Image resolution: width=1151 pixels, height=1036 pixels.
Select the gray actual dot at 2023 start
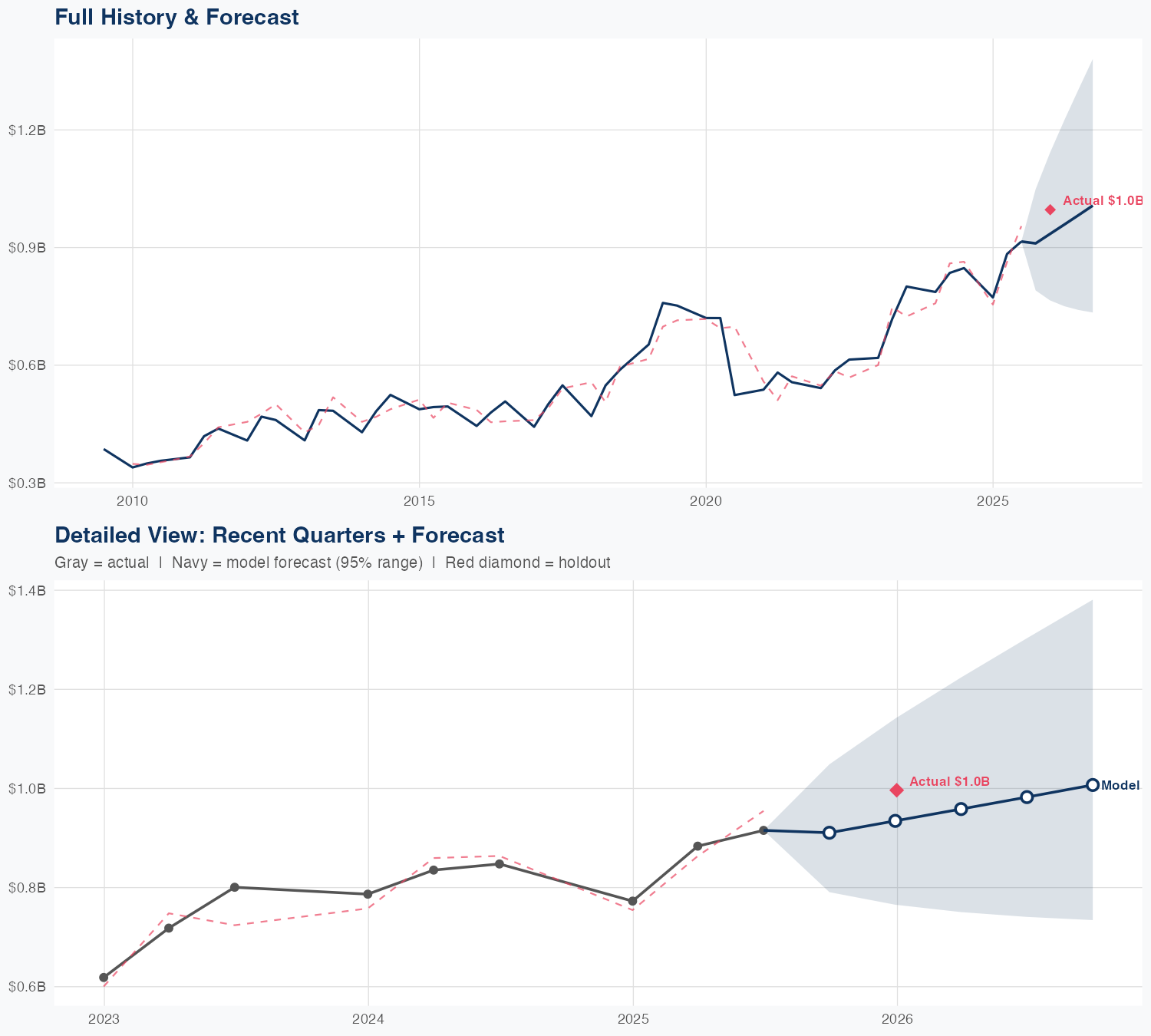(x=104, y=978)
